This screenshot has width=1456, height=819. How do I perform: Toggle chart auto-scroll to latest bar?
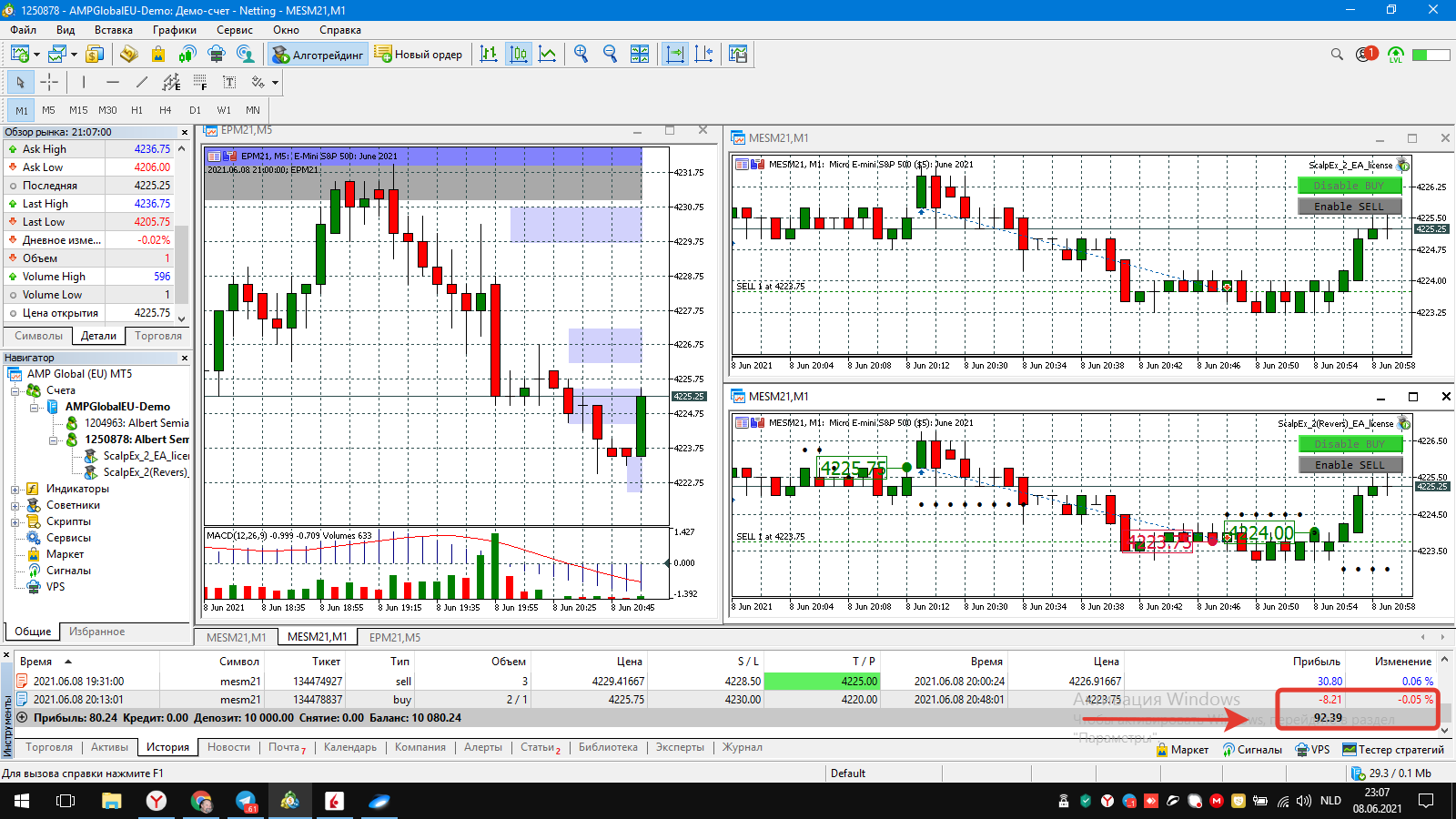[x=674, y=55]
